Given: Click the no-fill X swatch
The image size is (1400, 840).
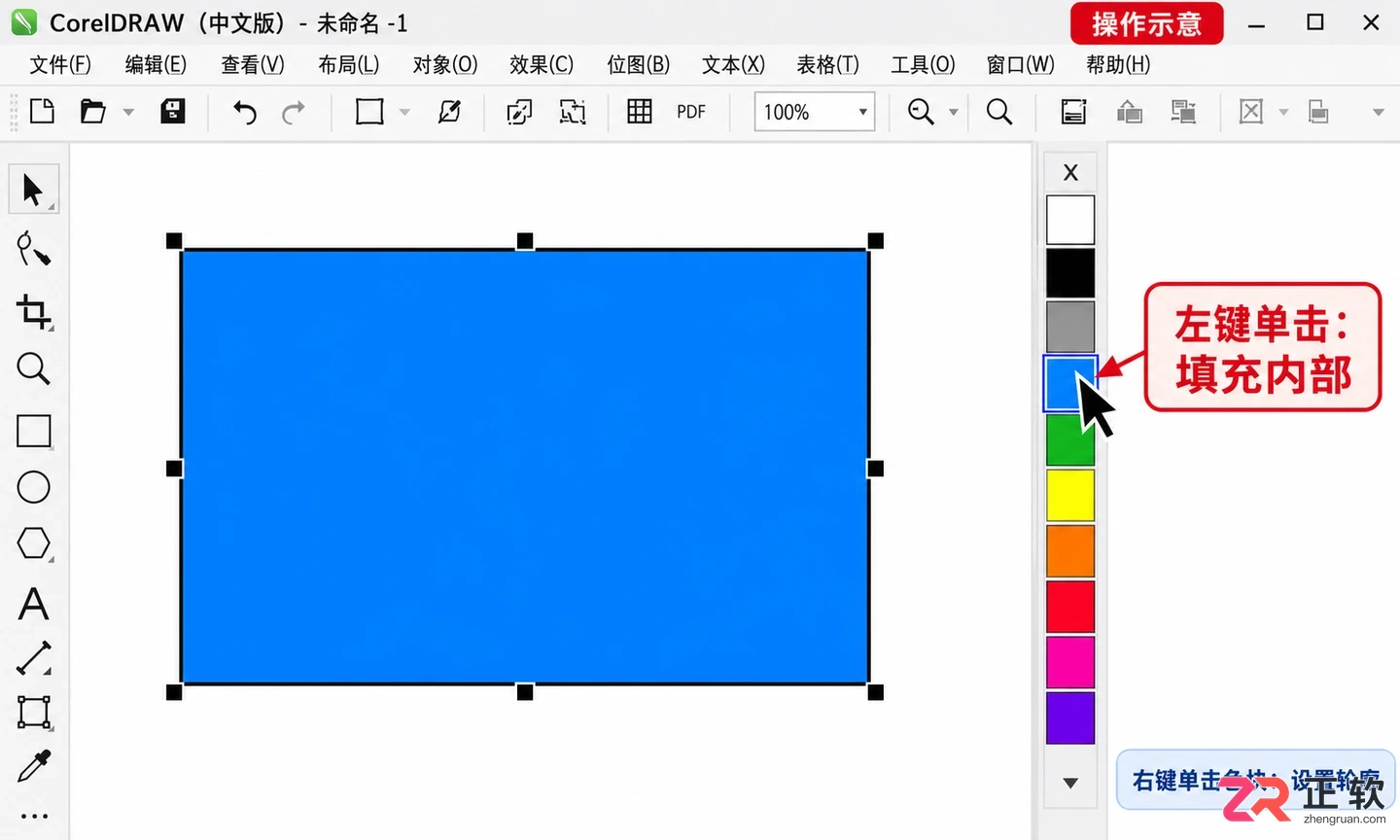Looking at the screenshot, I should click(x=1070, y=173).
